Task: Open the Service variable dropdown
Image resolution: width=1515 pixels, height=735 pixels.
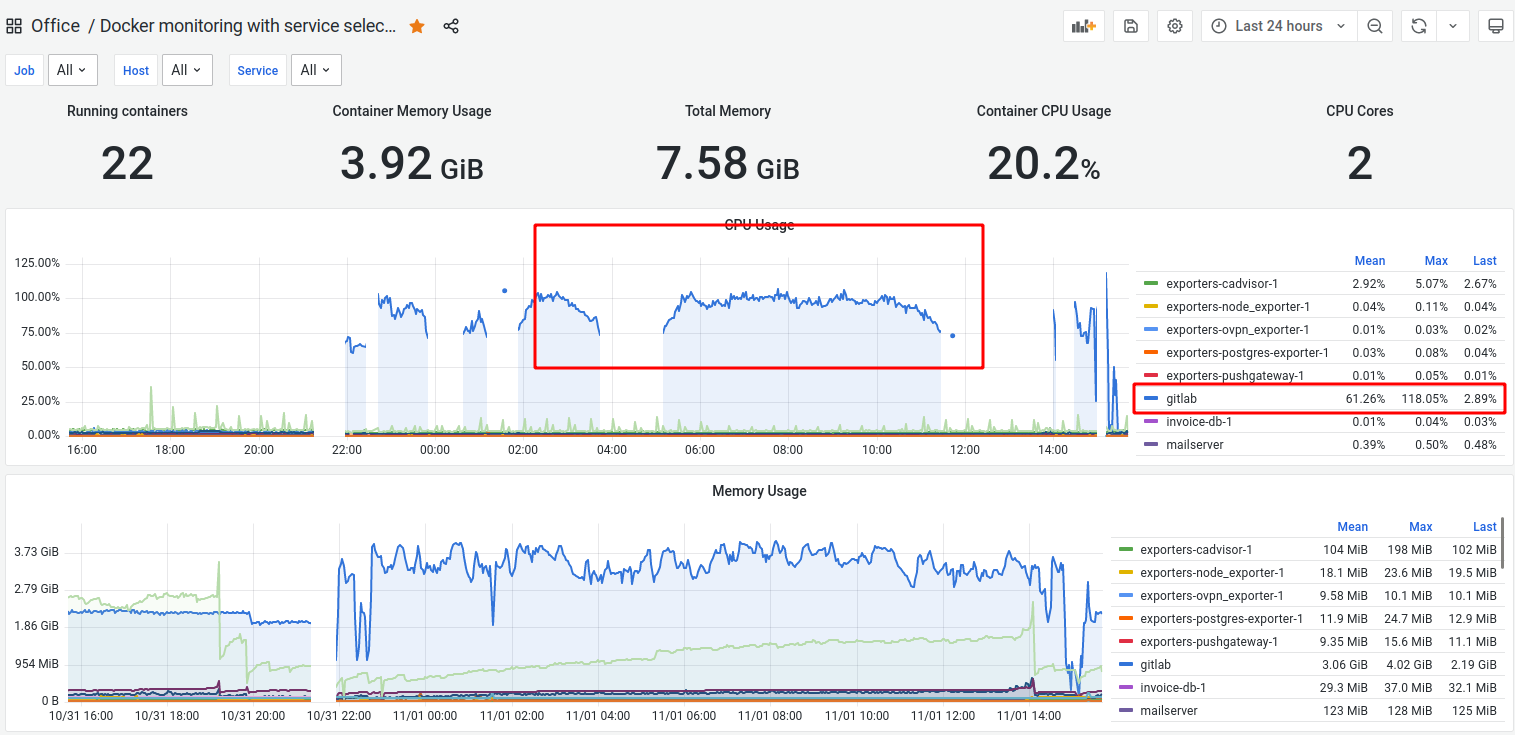Action: [x=316, y=70]
